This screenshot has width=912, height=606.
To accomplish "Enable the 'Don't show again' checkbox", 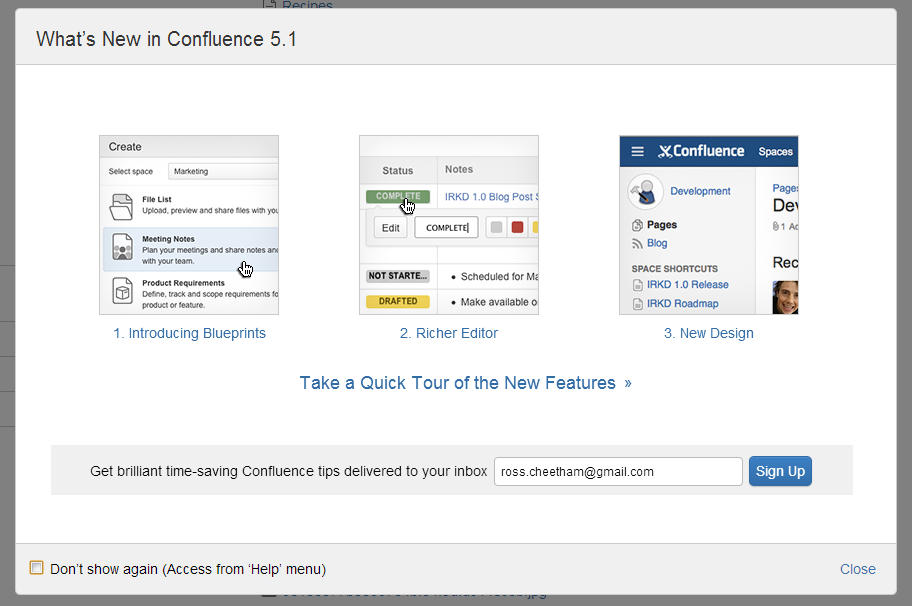I will tap(37, 568).
